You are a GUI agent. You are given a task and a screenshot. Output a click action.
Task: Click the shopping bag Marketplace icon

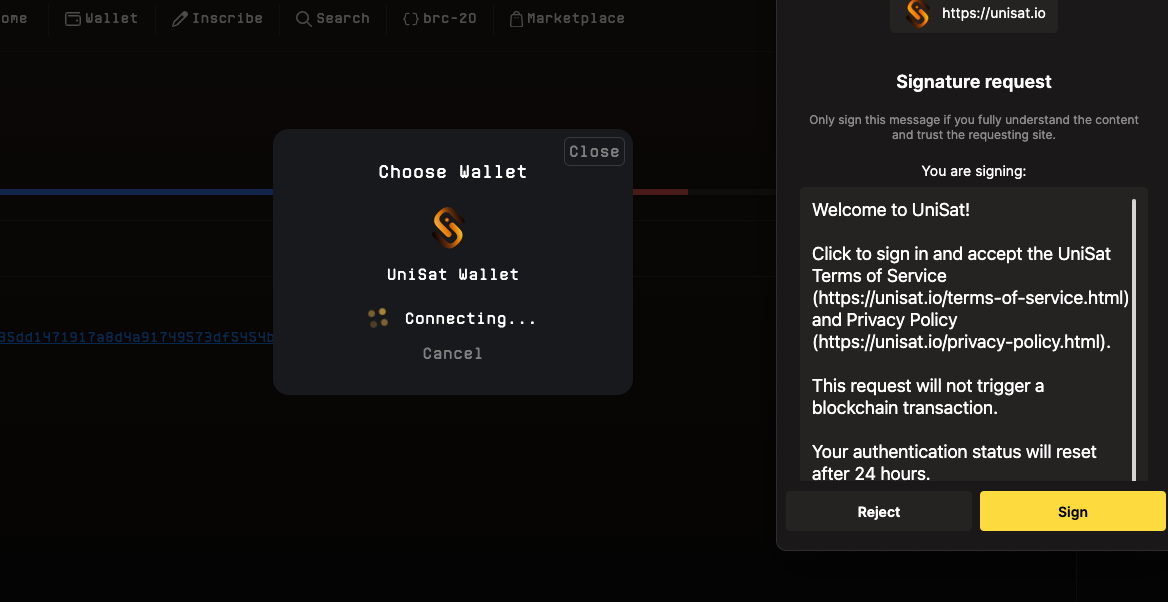pos(516,19)
